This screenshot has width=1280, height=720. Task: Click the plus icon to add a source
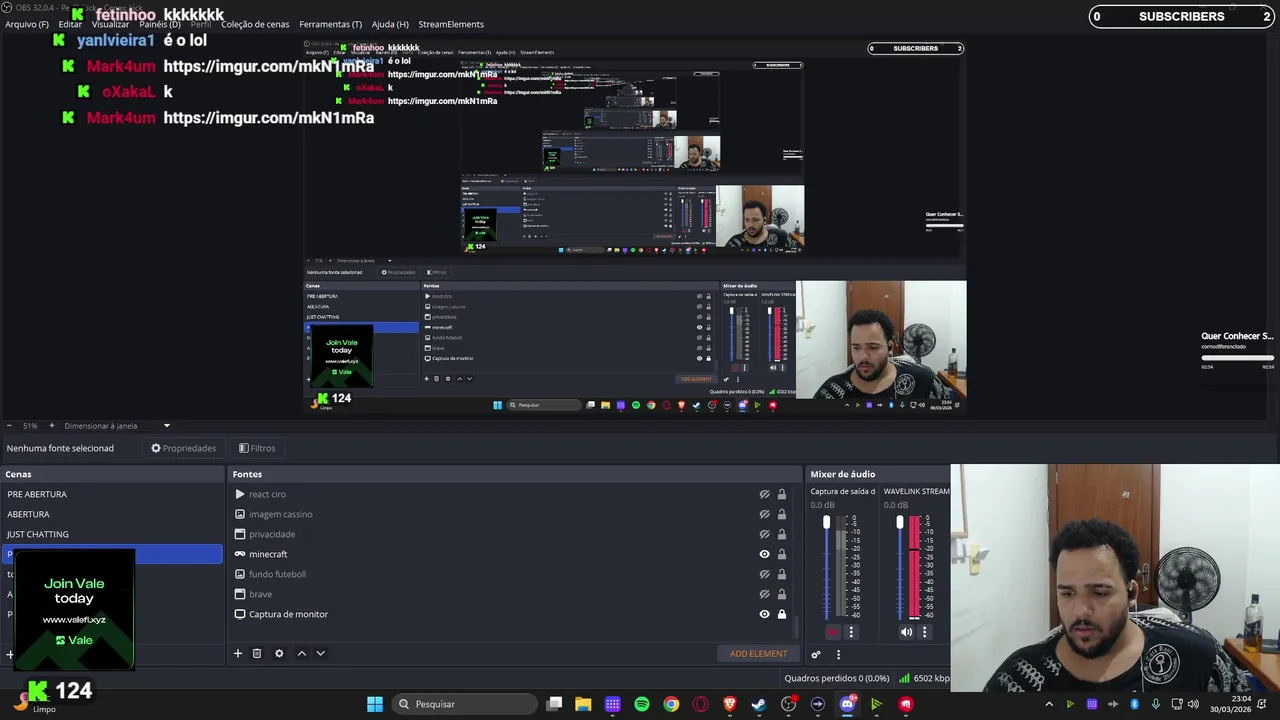[x=238, y=653]
